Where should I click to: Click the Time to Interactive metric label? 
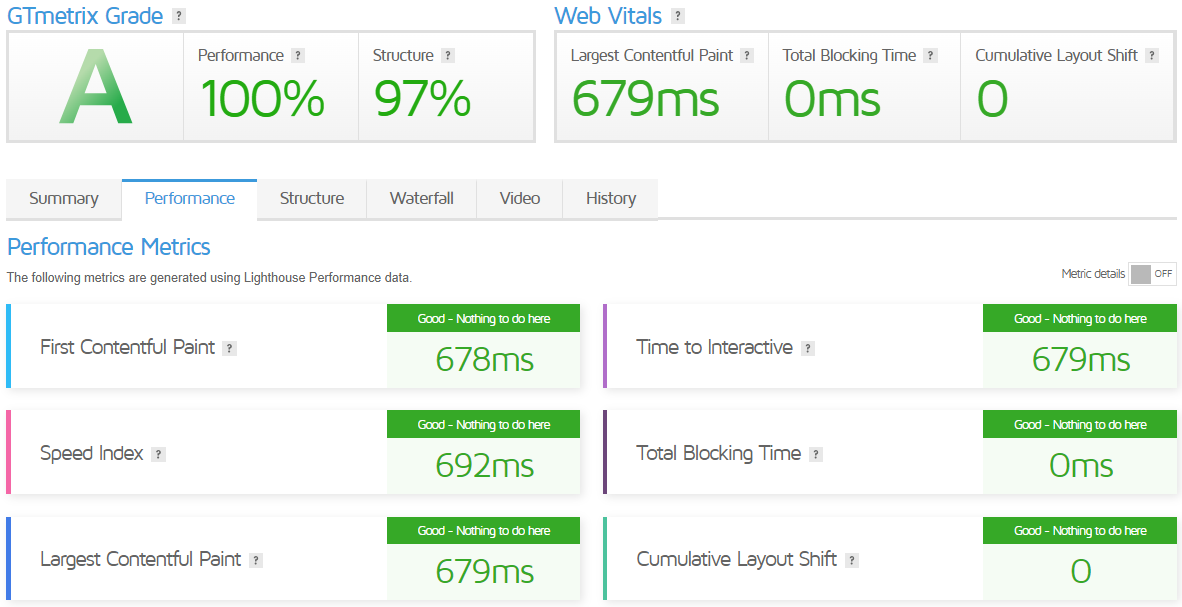(714, 348)
